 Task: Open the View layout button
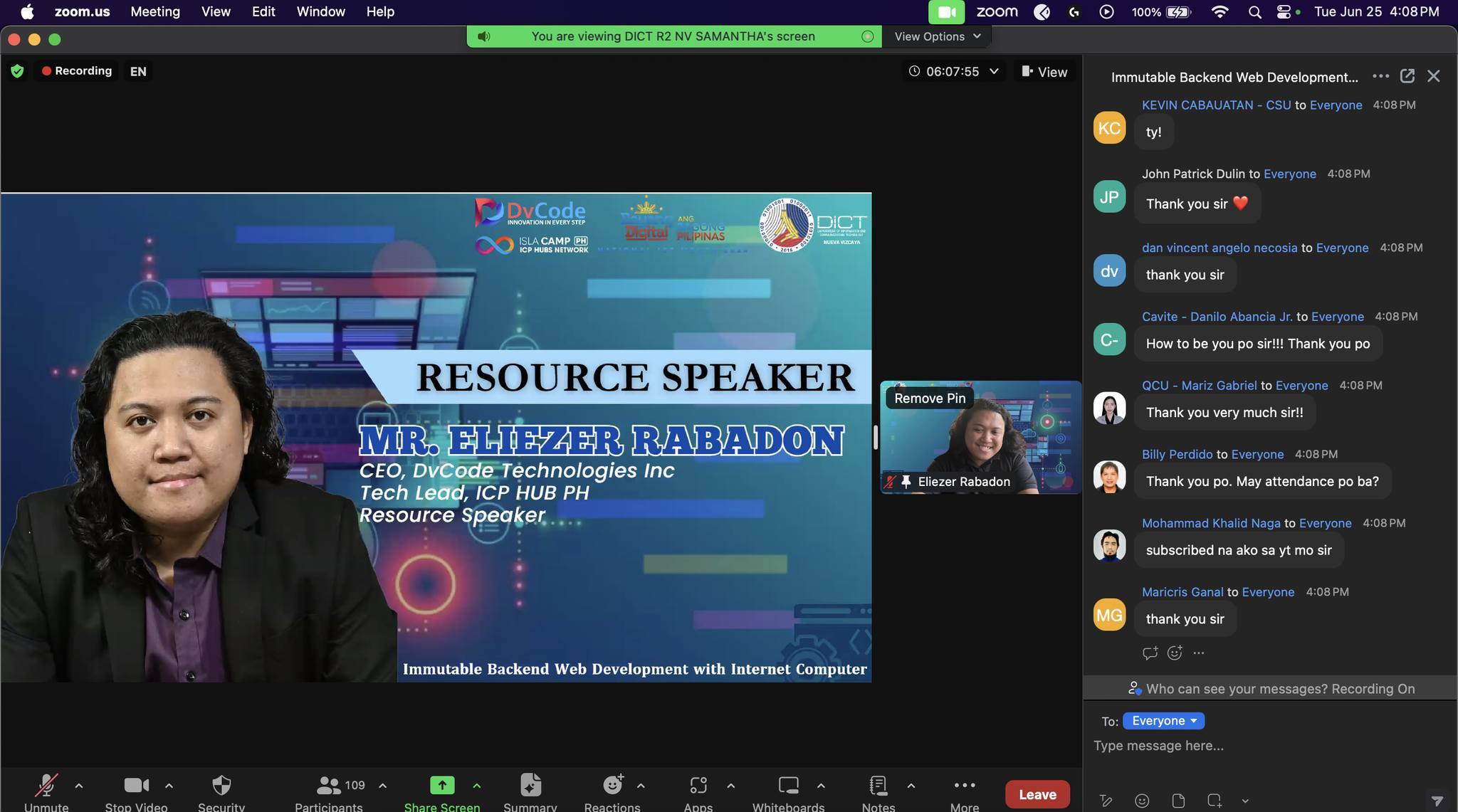[1044, 71]
